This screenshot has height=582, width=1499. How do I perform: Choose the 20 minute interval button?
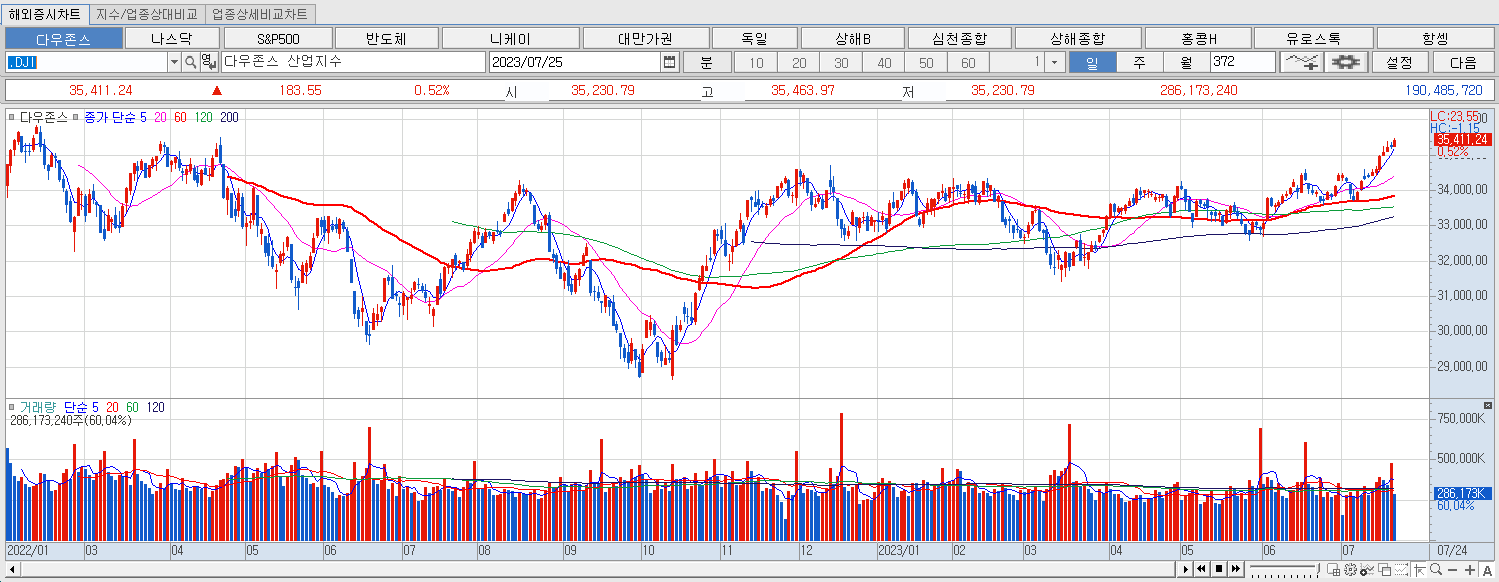(799, 62)
